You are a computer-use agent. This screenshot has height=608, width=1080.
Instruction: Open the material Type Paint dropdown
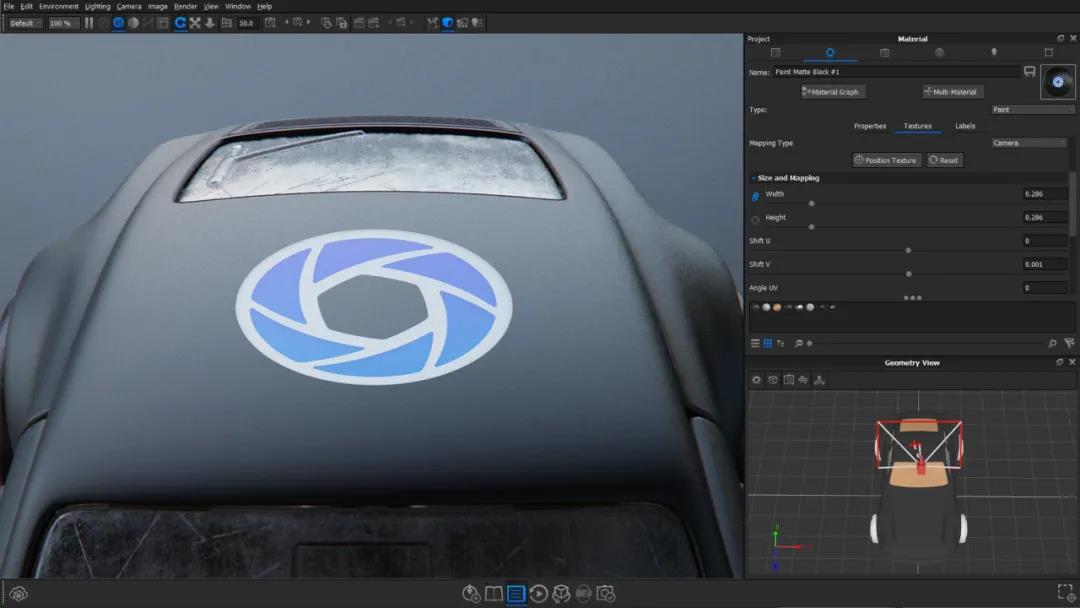coord(1032,110)
